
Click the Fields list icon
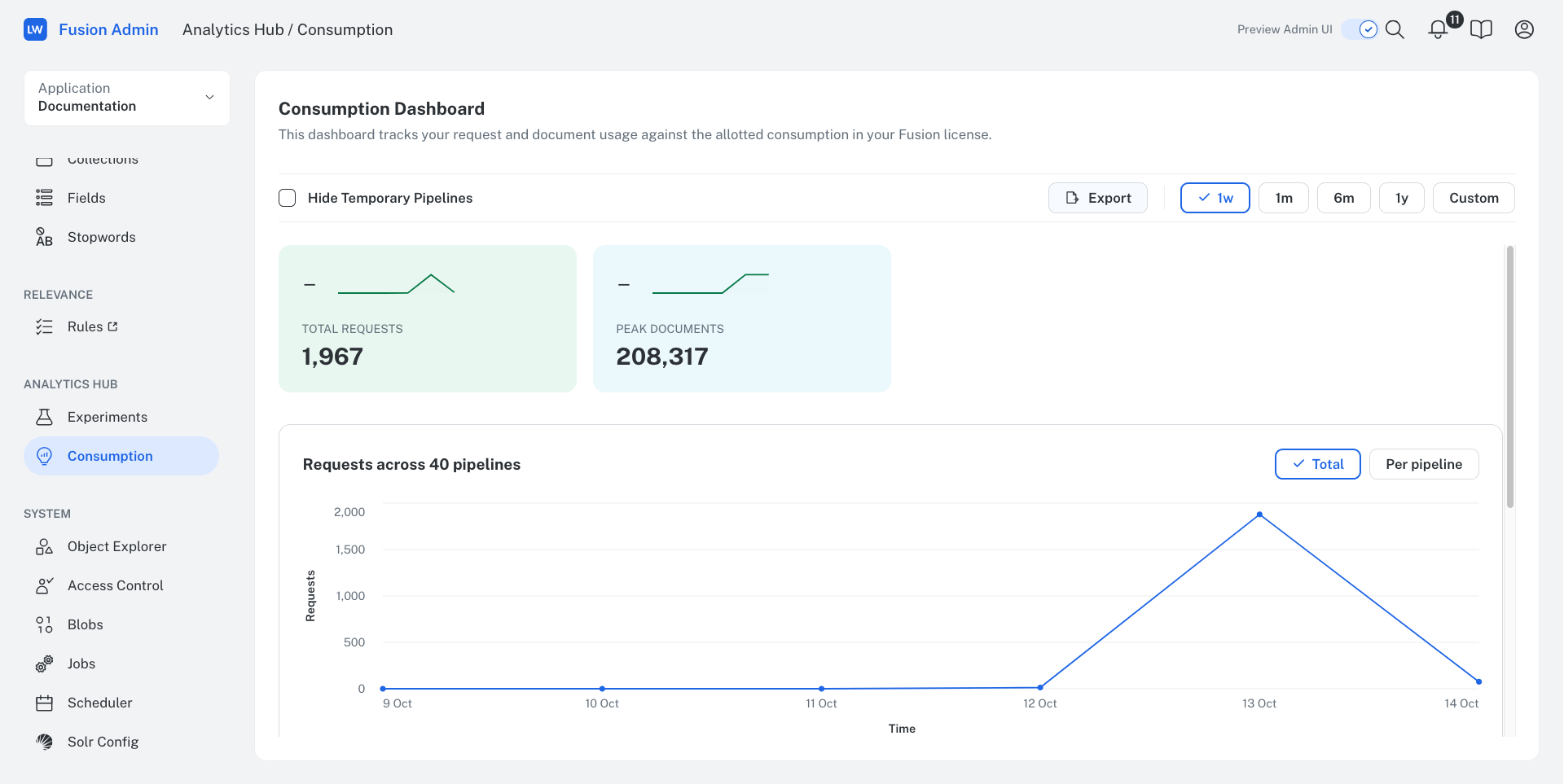click(x=44, y=198)
